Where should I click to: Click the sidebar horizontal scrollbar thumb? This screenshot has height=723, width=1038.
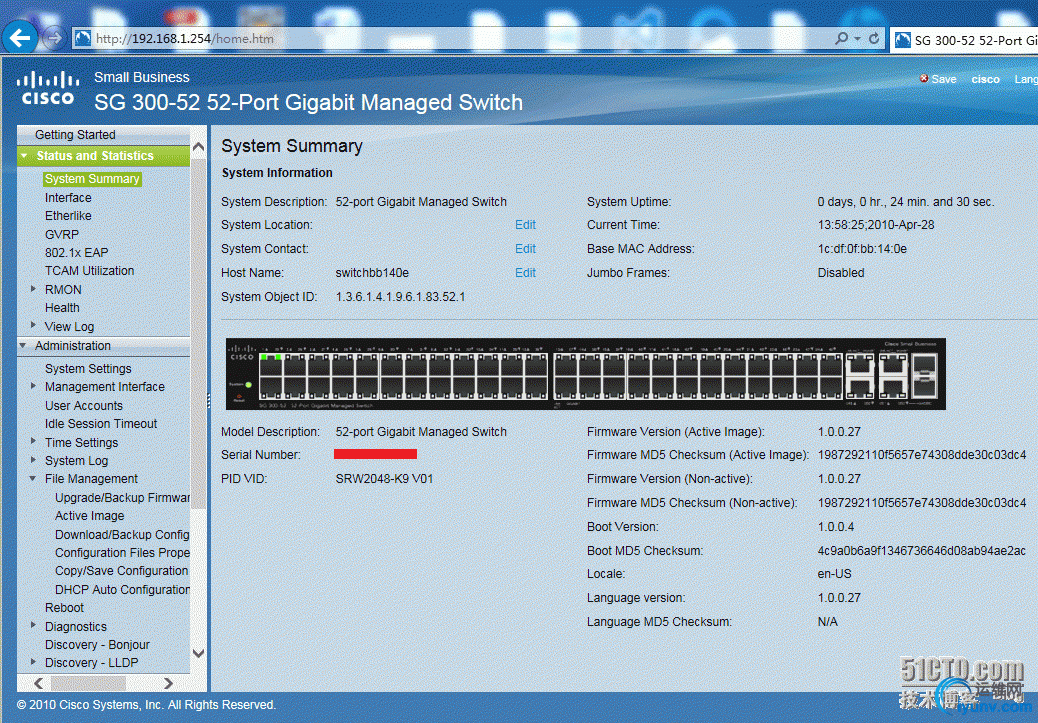coord(88,683)
